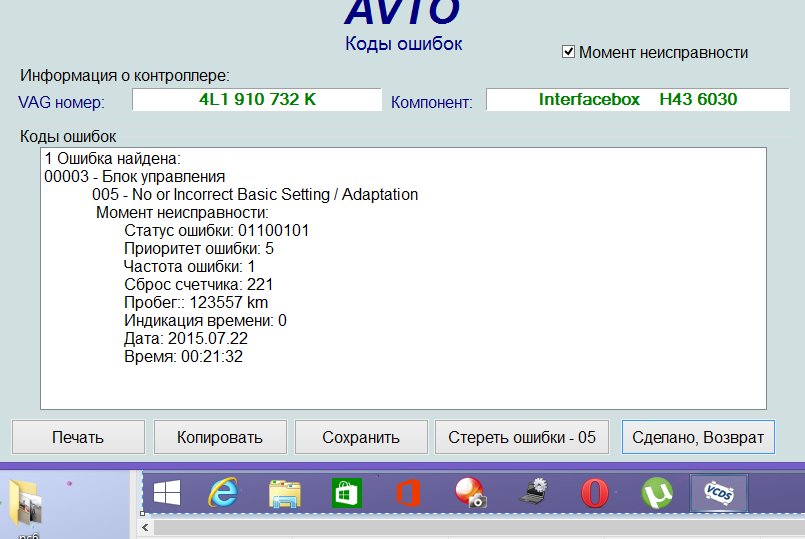This screenshot has width=805, height=539.
Task: Click the Коды ошибок heading under AVTO
Action: point(404,44)
